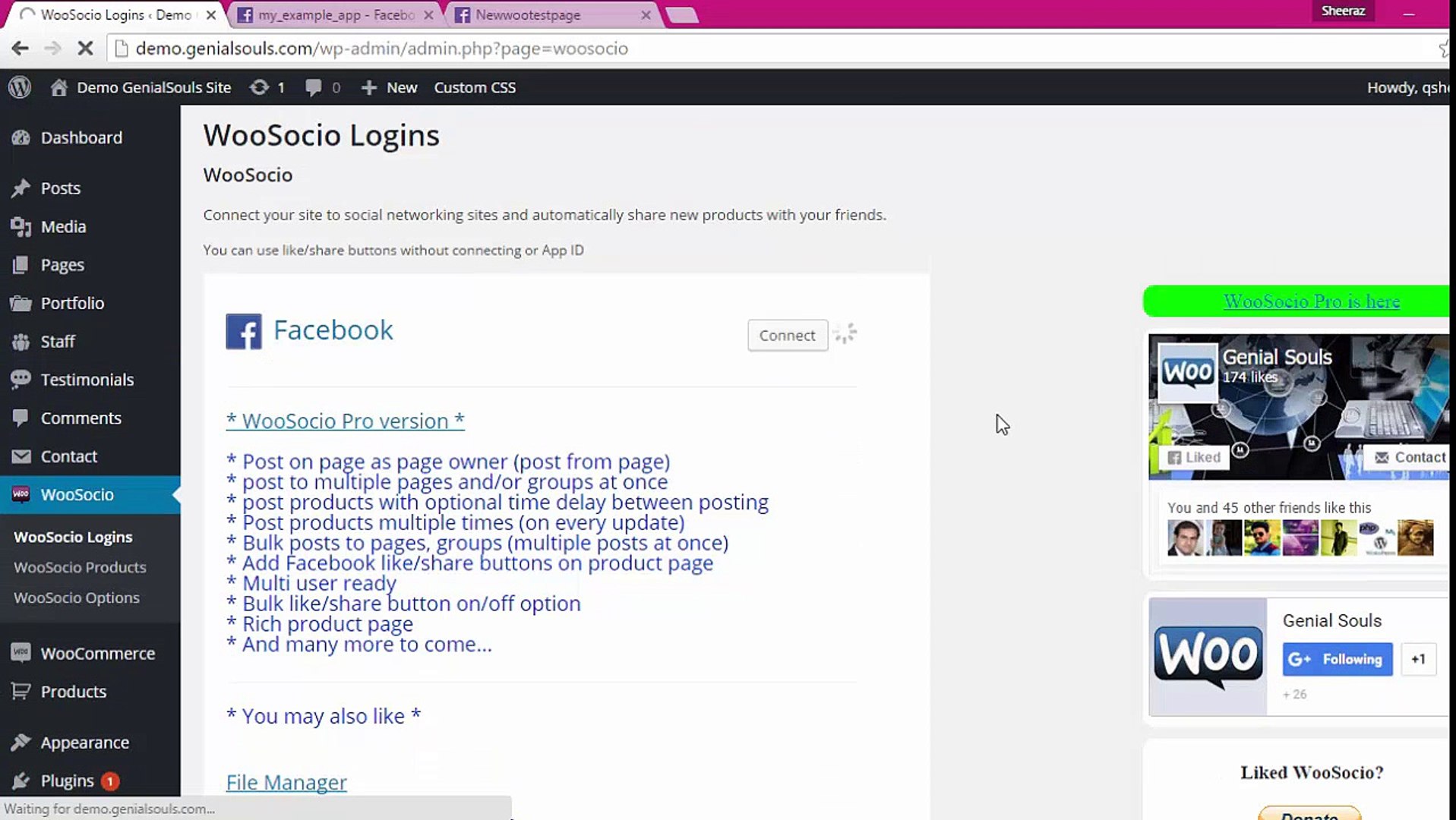
Task: Click the Custom CSS menu item
Action: [x=474, y=87]
